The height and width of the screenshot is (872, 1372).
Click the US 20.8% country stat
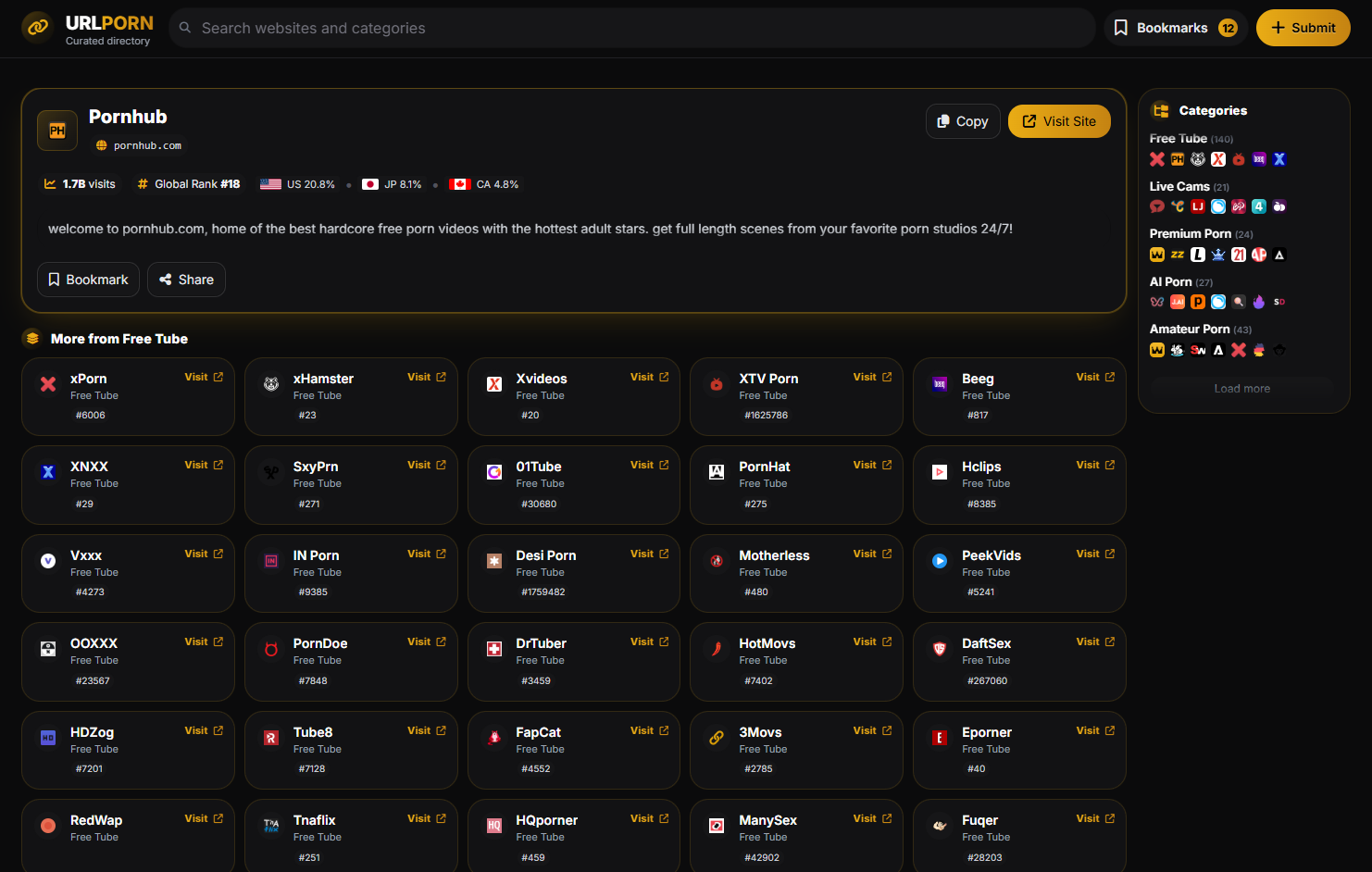(x=297, y=184)
